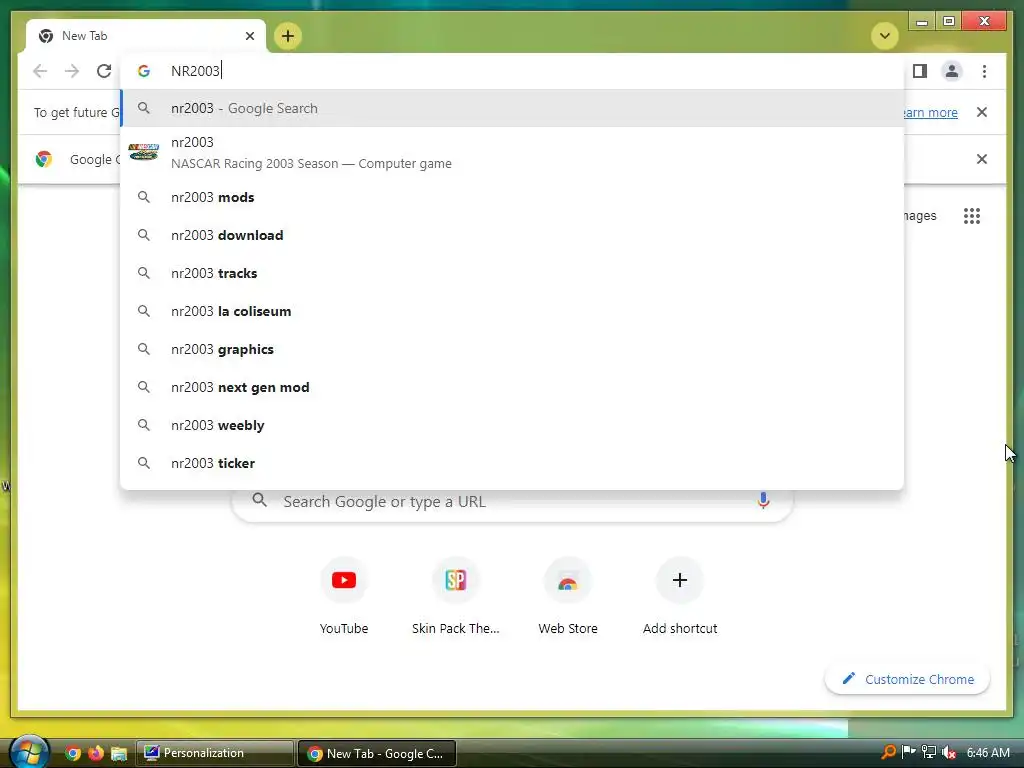This screenshot has width=1024, height=768.
Task: Open the profile avatar menu
Action: 952,71
